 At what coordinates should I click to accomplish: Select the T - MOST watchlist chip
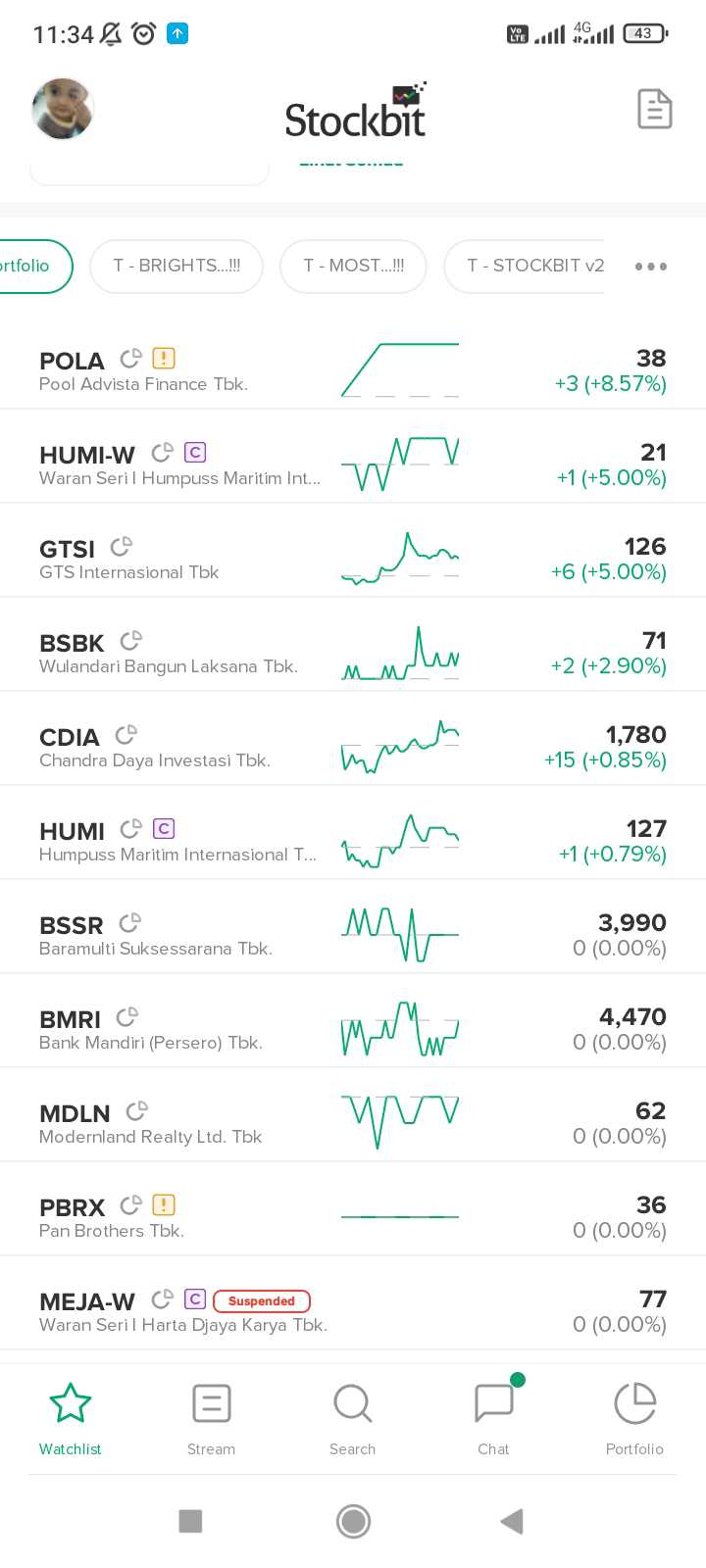pos(353,267)
